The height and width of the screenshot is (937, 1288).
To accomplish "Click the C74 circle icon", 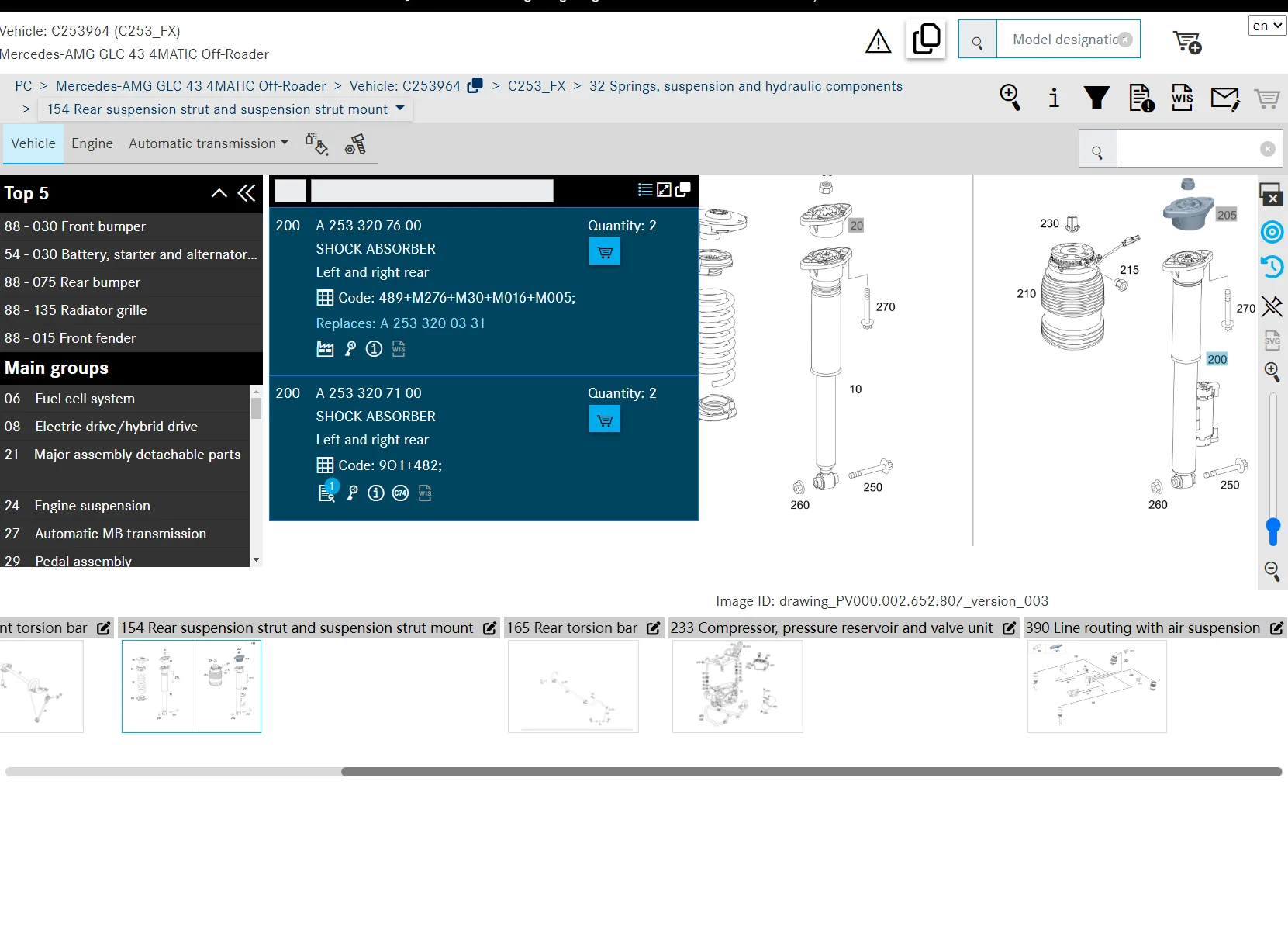I will 400,493.
